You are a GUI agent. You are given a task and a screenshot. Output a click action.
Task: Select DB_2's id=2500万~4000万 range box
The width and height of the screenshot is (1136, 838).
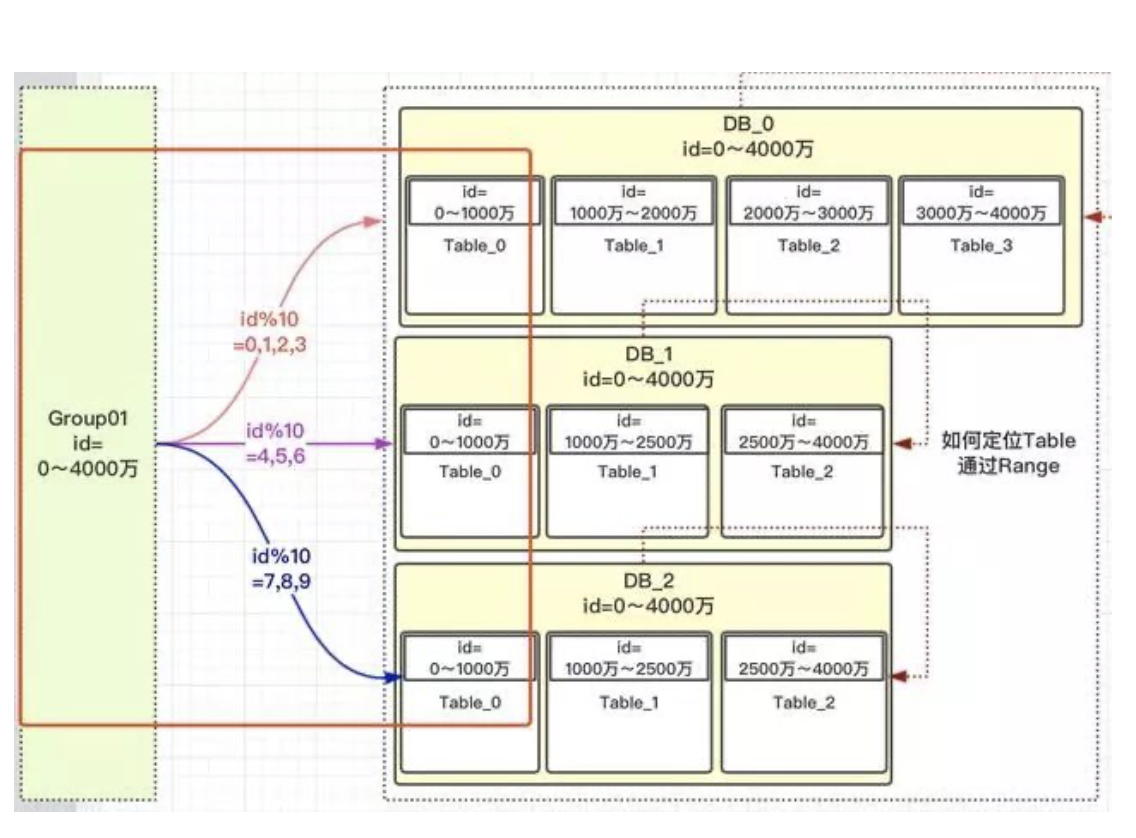coord(803,659)
